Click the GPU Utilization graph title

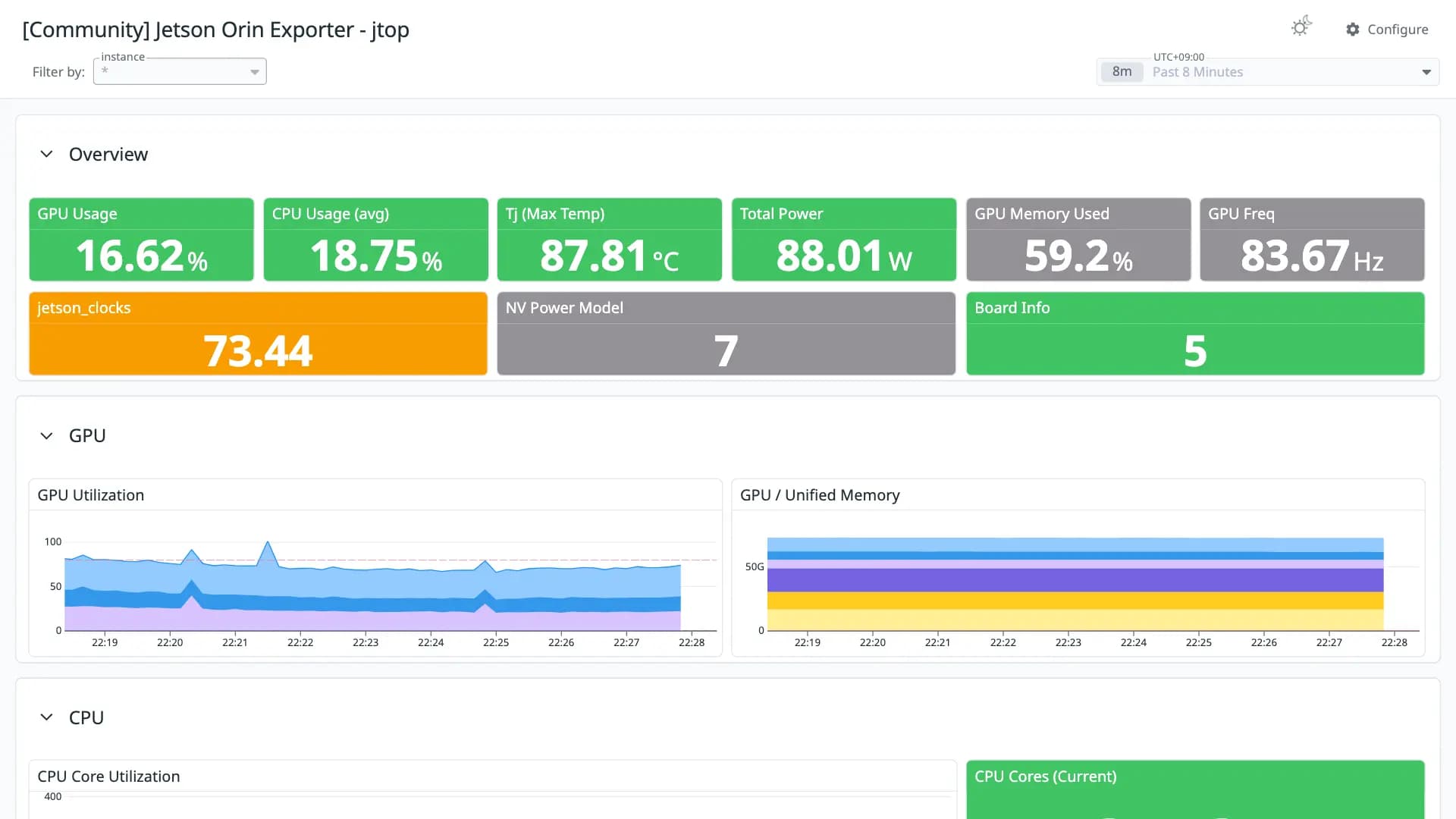91,495
